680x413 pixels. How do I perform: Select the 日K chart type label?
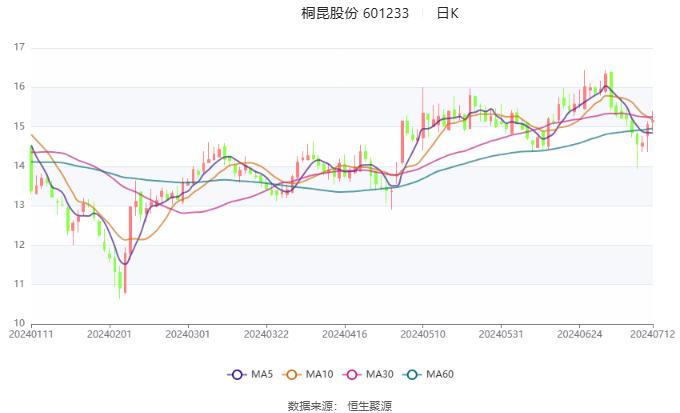click(x=447, y=13)
